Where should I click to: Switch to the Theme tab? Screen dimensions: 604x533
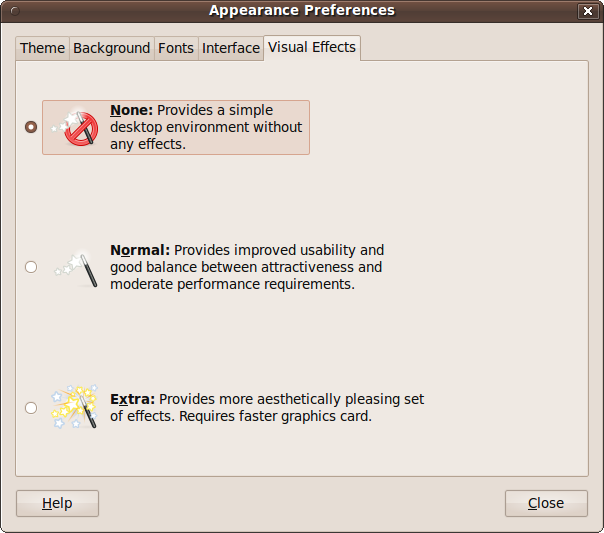click(42, 48)
